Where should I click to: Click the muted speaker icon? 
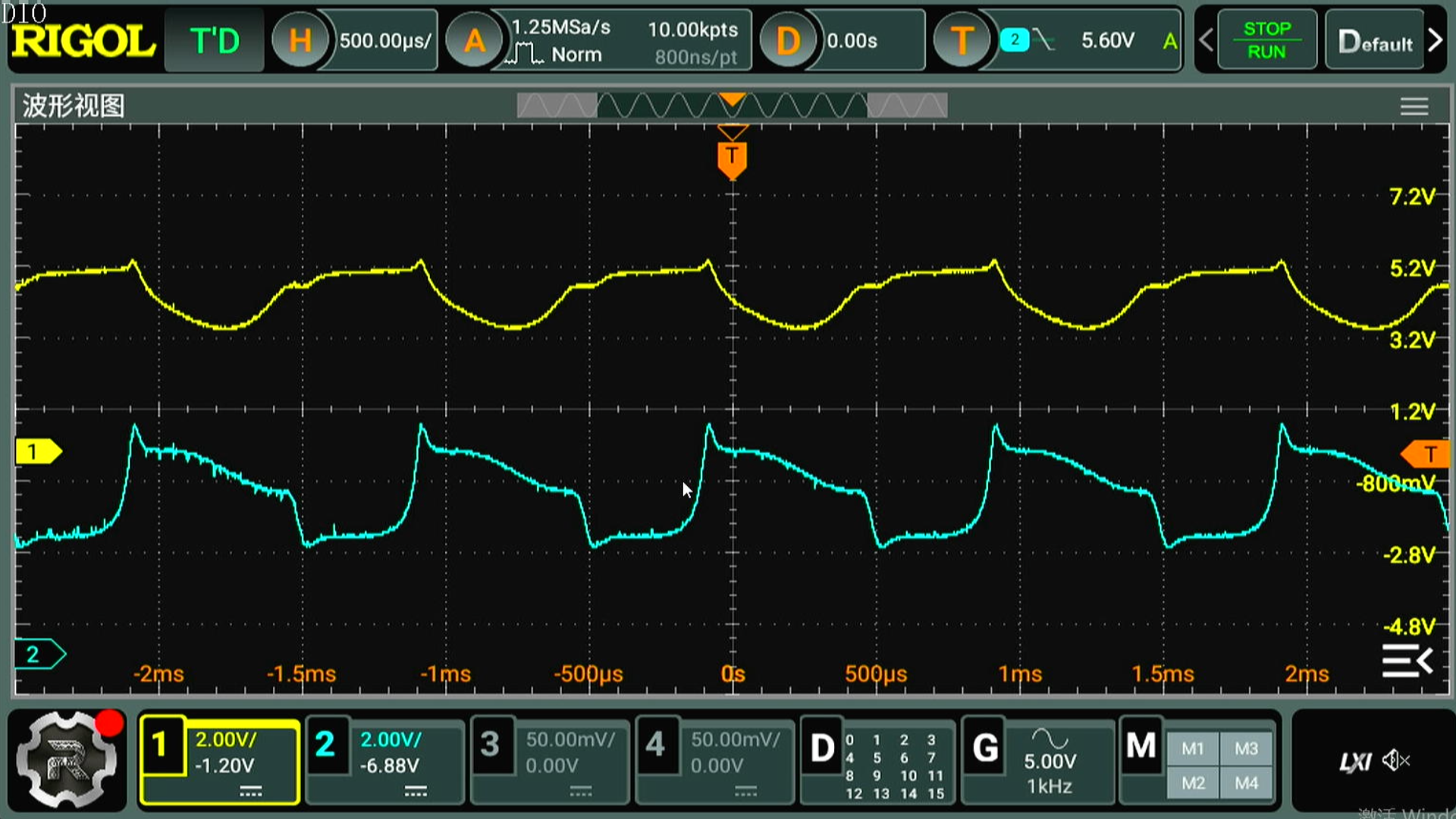1395,761
